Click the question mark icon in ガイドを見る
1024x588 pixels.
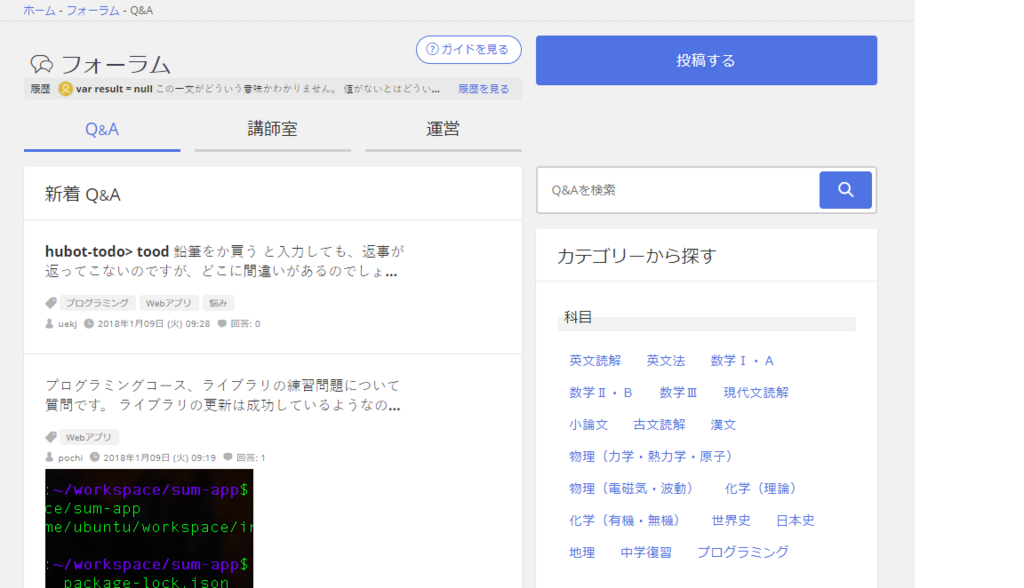[430, 49]
